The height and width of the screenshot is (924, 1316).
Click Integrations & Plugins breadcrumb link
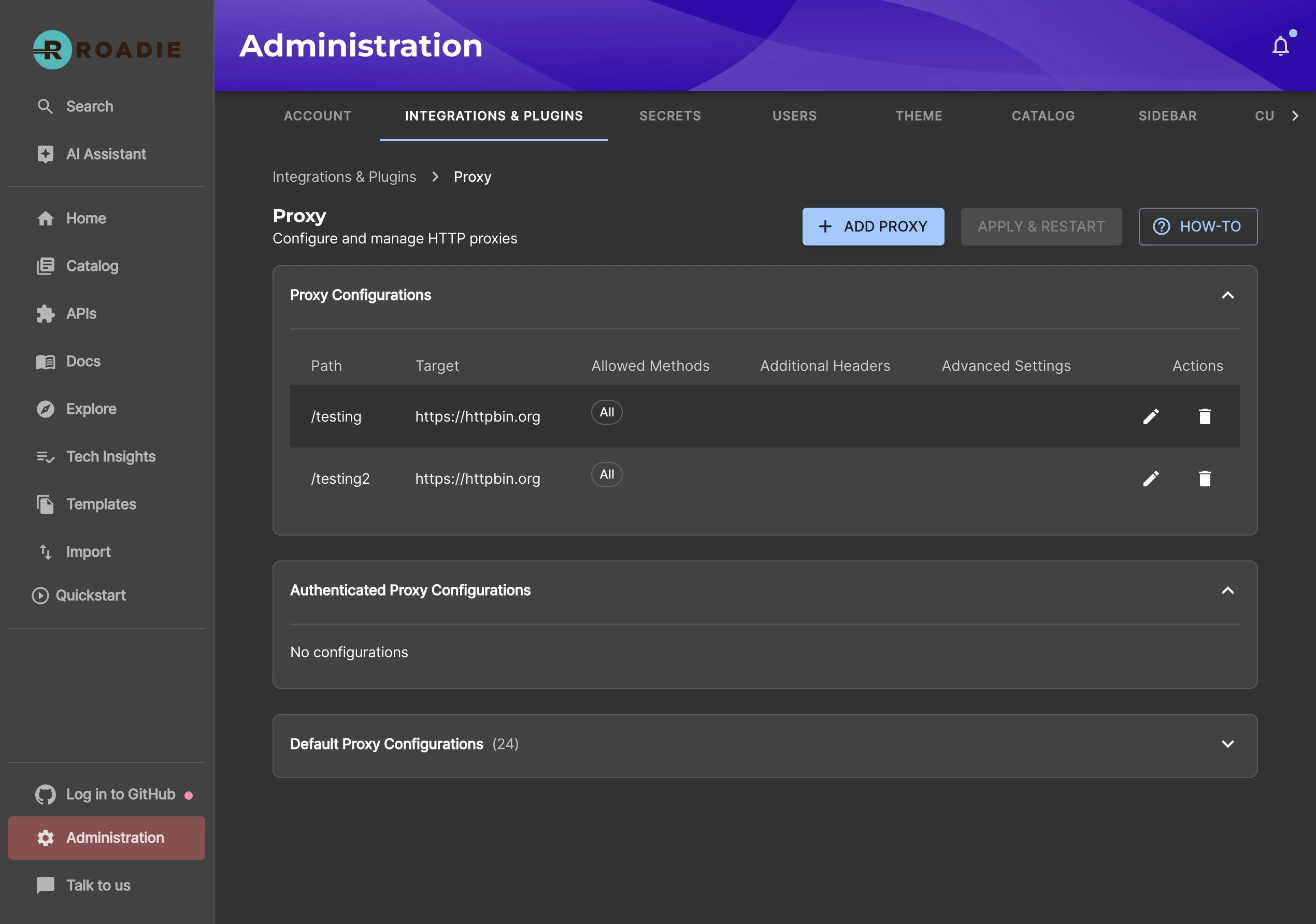(344, 177)
